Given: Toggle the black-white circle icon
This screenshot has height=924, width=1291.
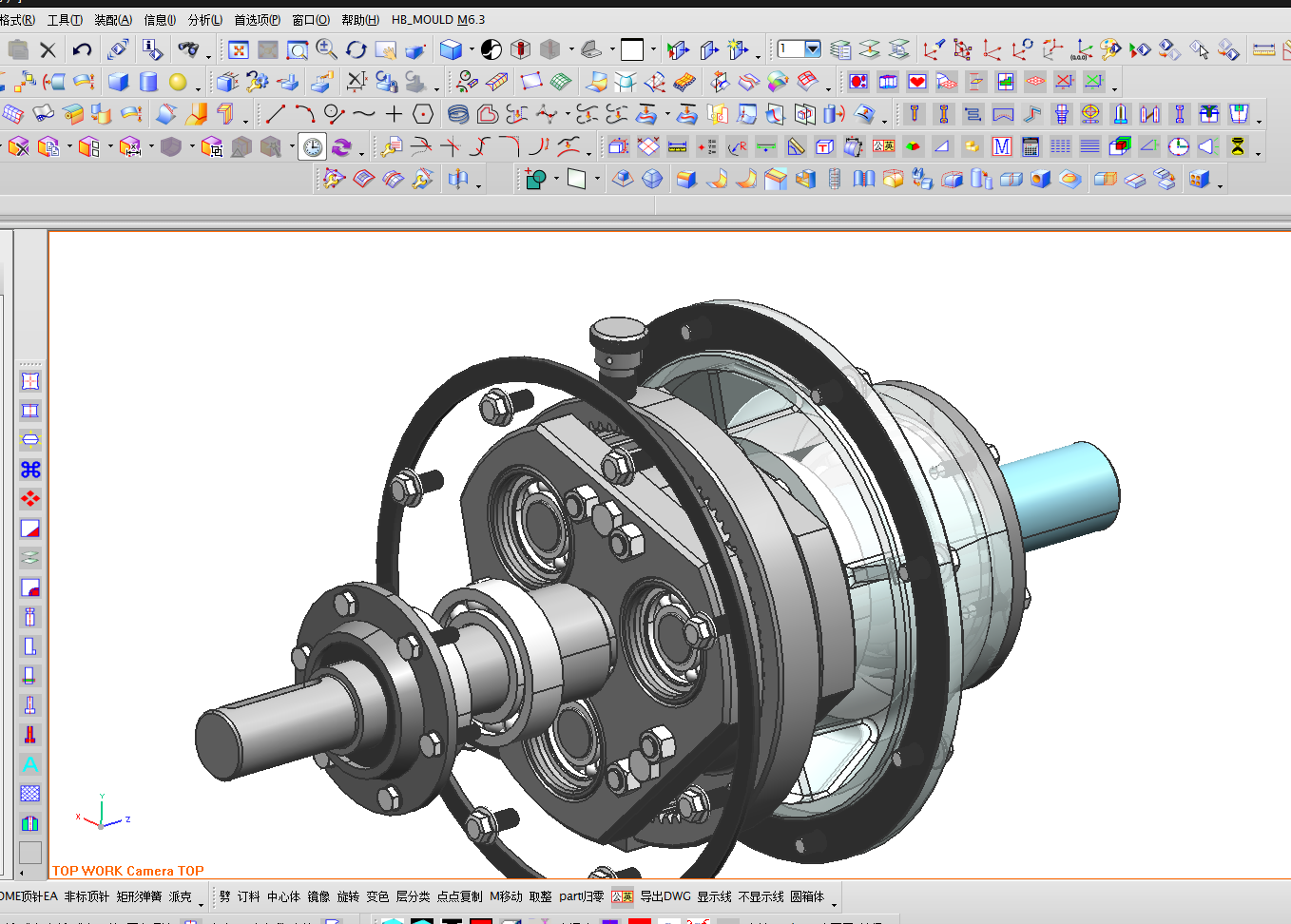Looking at the screenshot, I should [491, 49].
